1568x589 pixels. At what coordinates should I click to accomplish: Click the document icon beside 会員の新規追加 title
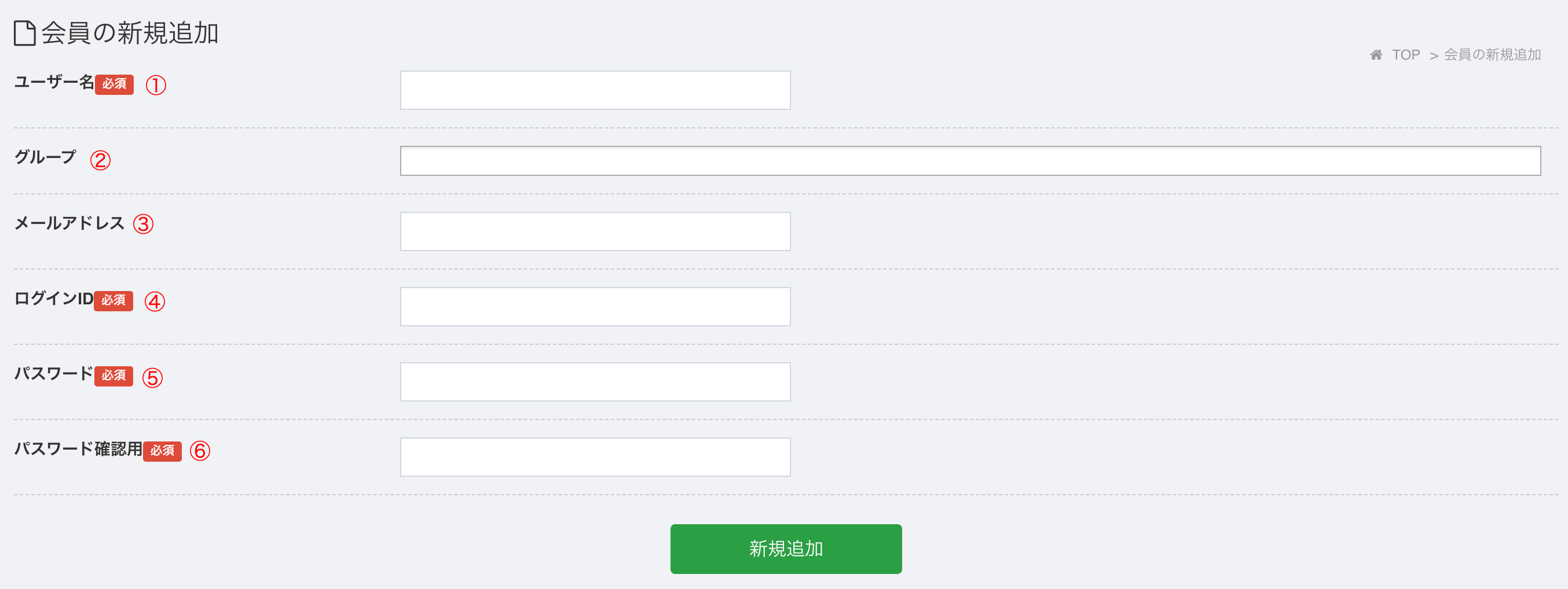[25, 33]
